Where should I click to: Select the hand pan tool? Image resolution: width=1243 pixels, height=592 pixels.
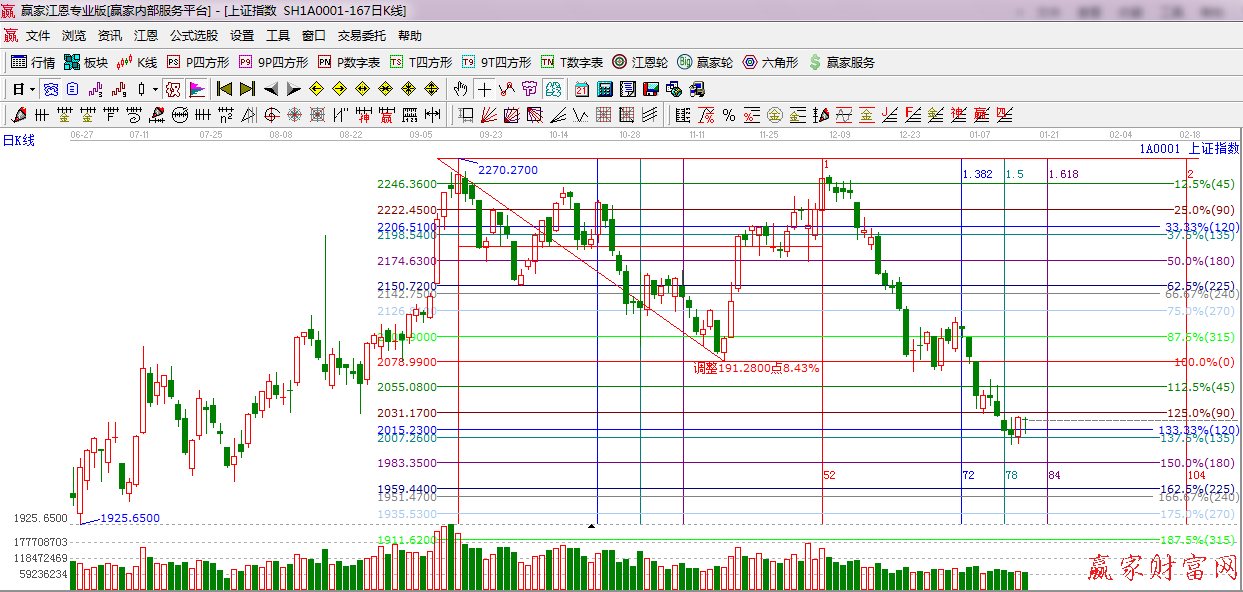[x=460, y=89]
